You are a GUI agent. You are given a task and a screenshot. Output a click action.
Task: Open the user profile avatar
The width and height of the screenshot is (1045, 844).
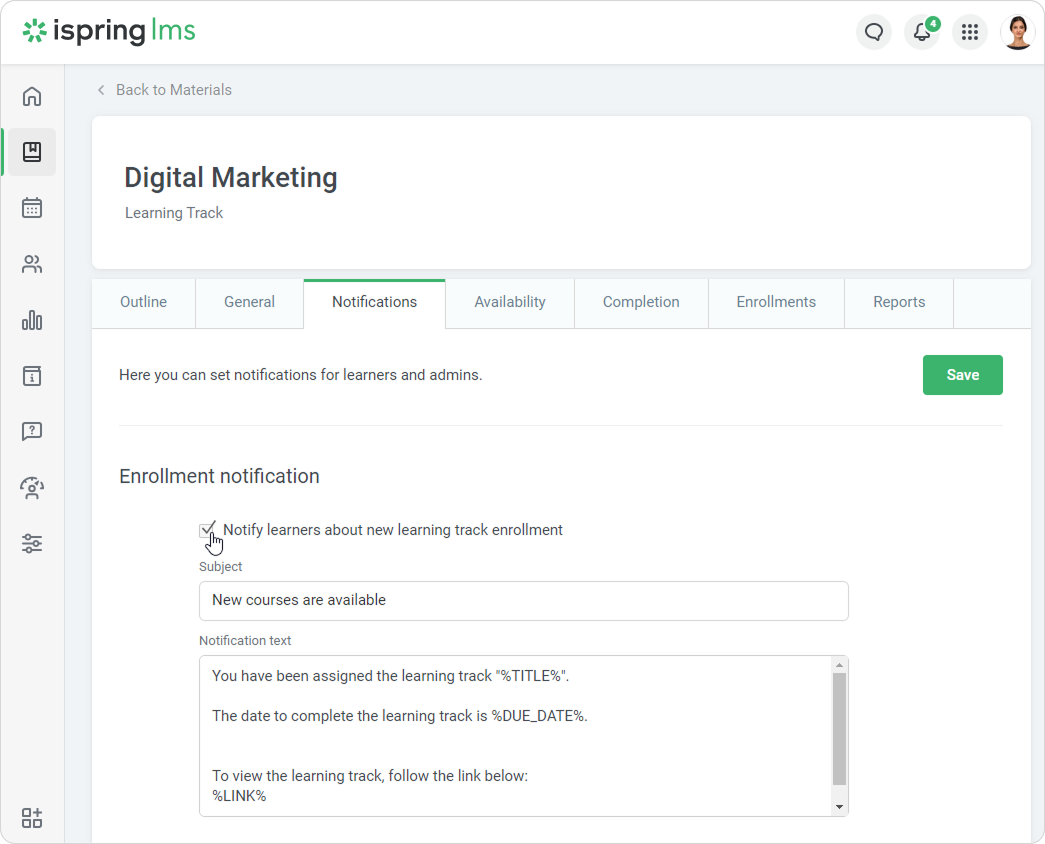1017,32
